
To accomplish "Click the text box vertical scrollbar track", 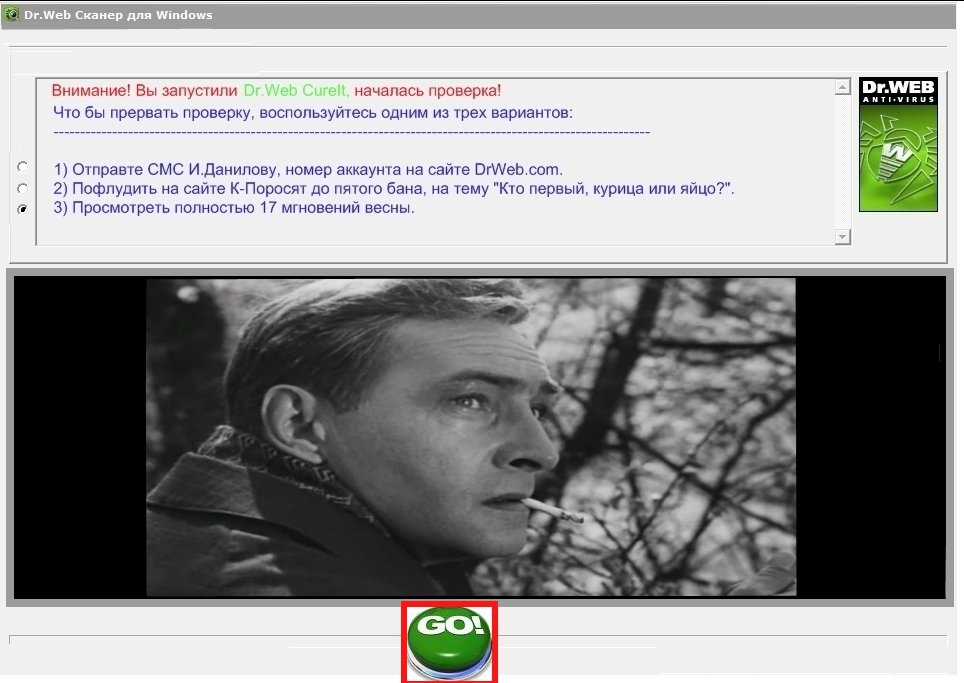I will click(x=842, y=160).
